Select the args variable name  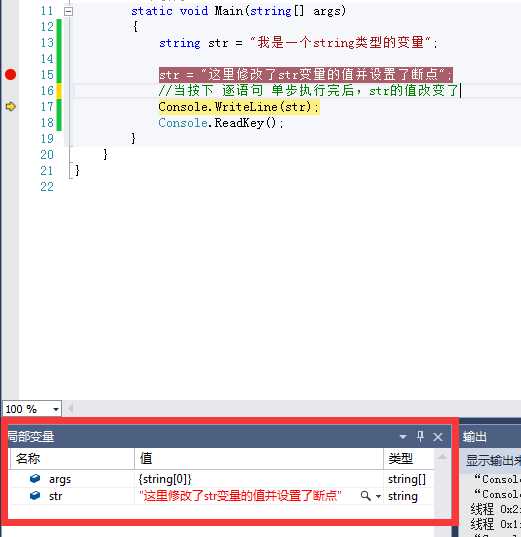coord(60,479)
